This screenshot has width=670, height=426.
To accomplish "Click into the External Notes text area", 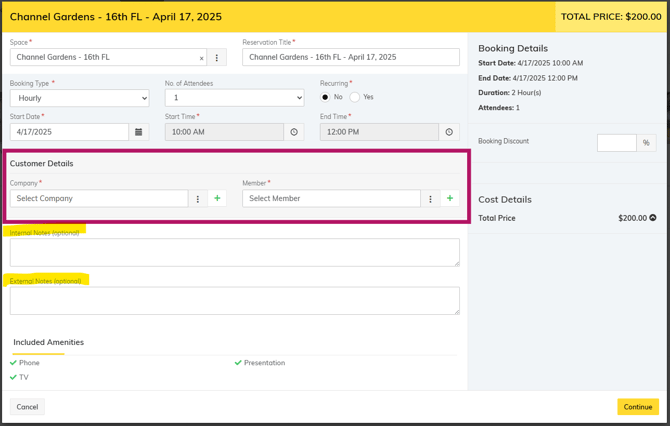I will coord(234,300).
